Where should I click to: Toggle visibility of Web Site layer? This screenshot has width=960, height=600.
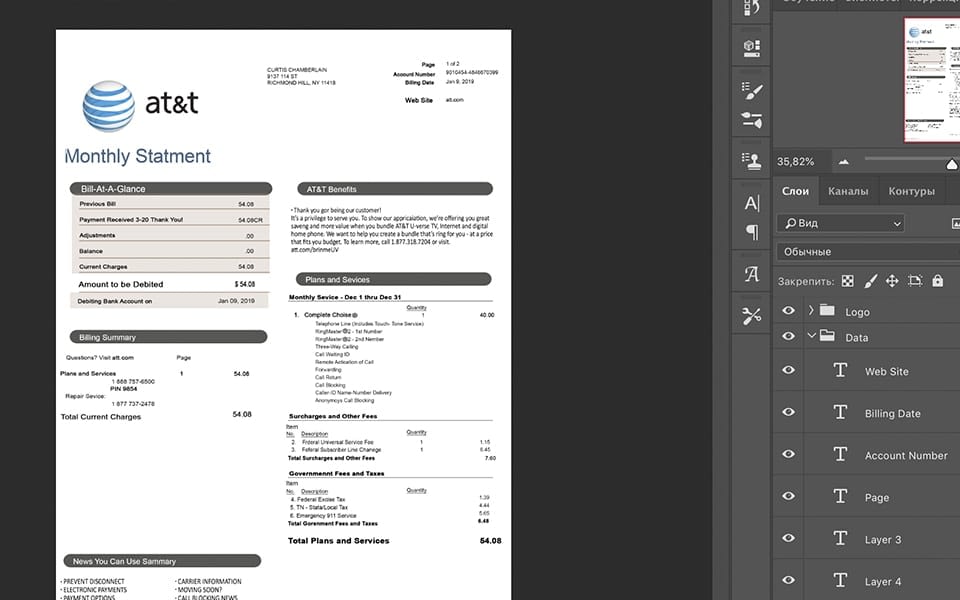click(x=789, y=370)
